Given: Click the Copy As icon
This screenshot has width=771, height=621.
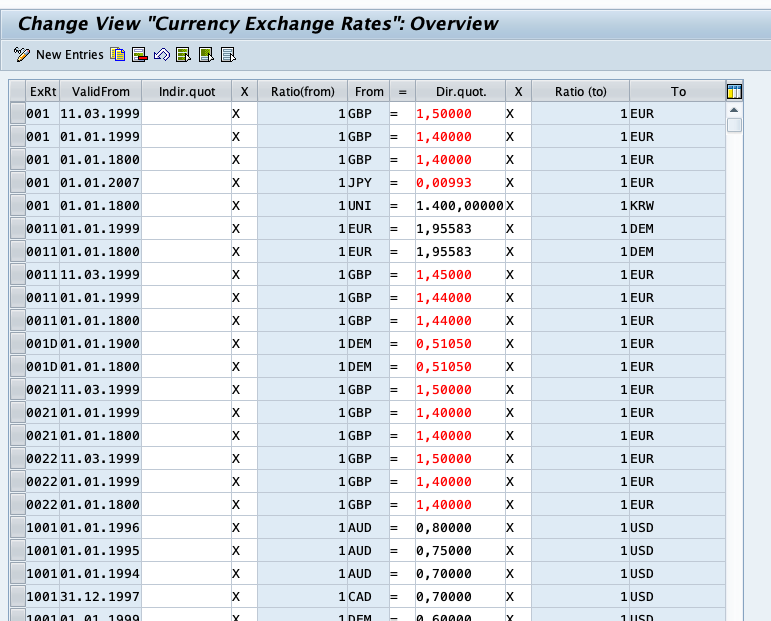Looking at the screenshot, I should (x=118, y=55).
